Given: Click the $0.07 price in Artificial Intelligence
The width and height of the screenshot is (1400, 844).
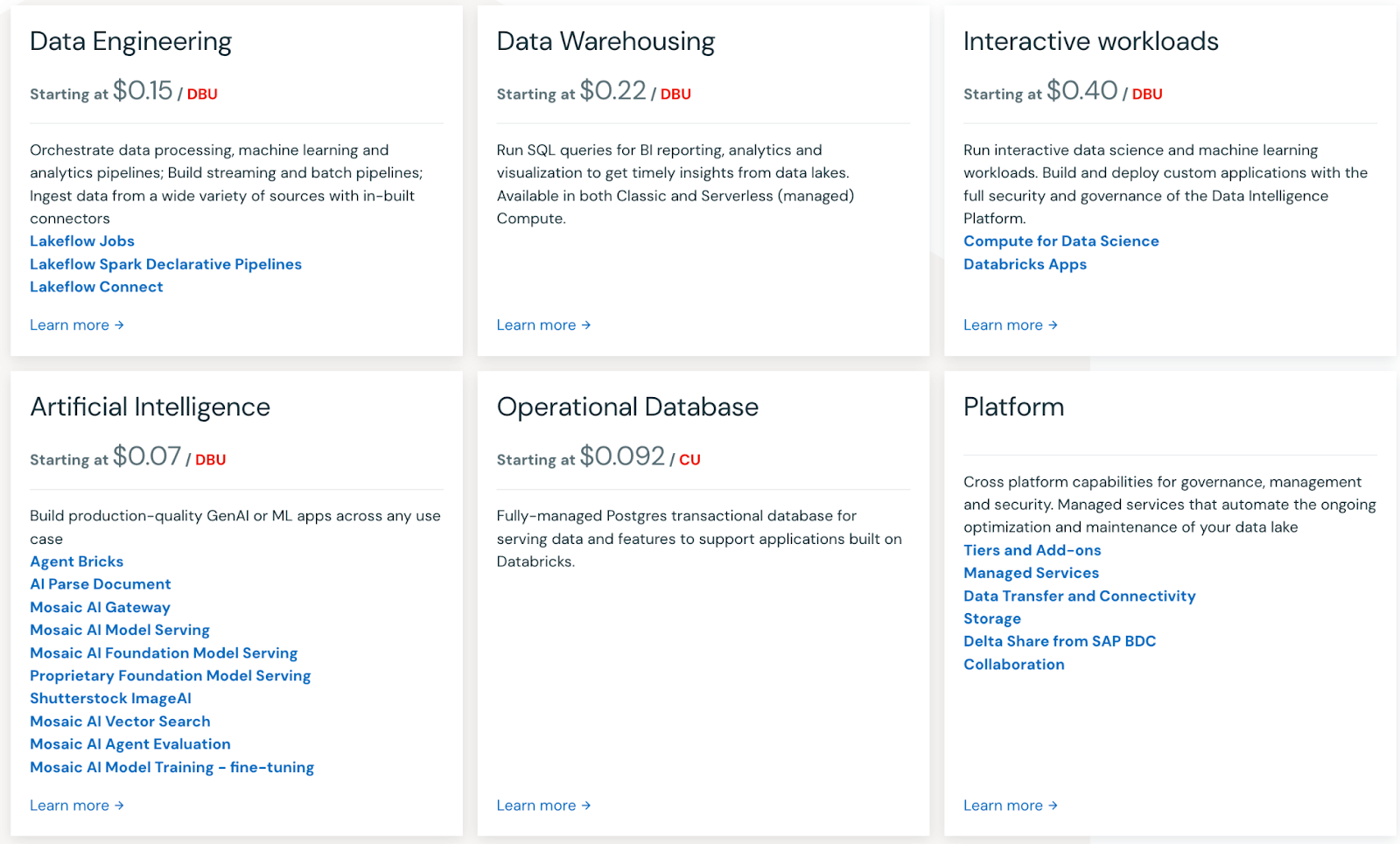Looking at the screenshot, I should 147,457.
